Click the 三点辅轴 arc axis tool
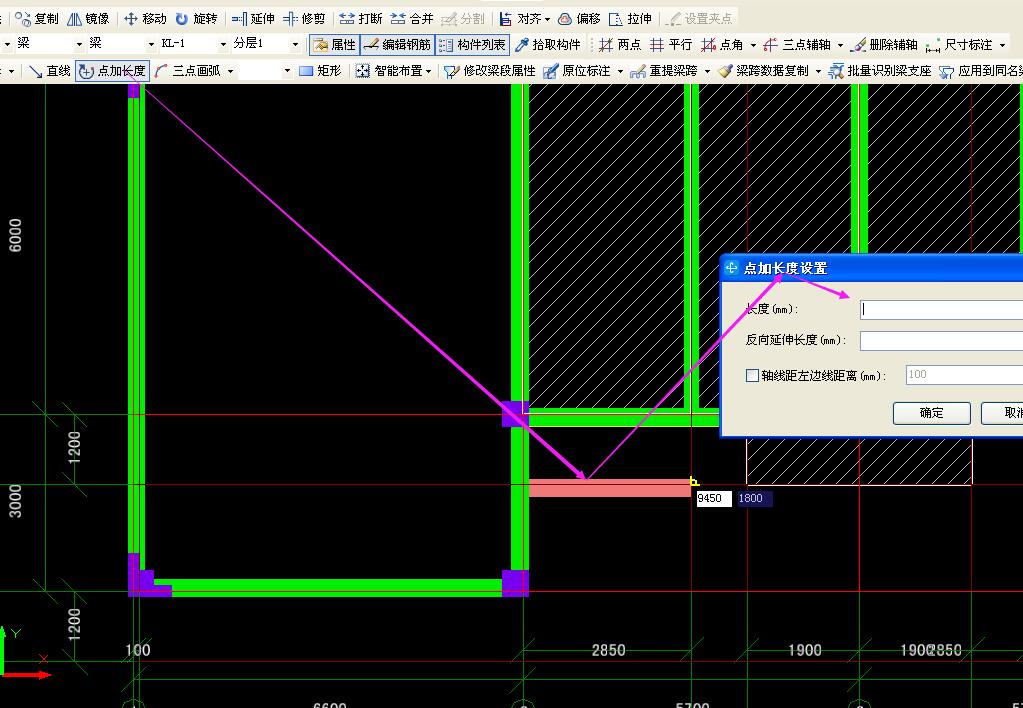This screenshot has height=708, width=1023. 797,44
